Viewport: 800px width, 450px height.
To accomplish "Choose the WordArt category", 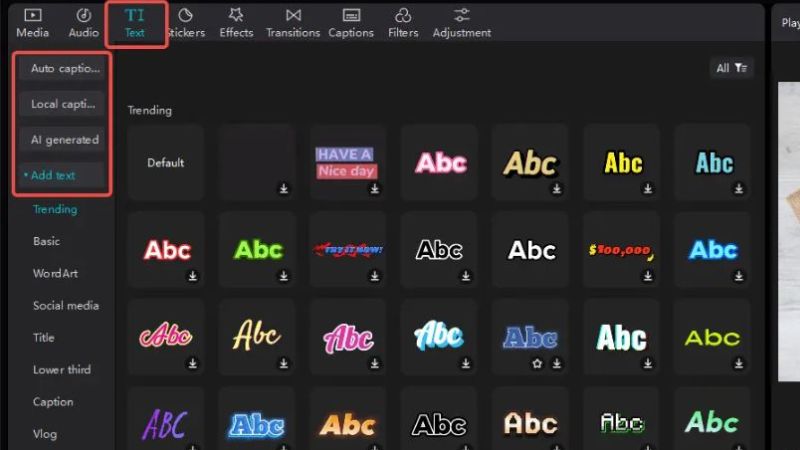I will point(55,273).
